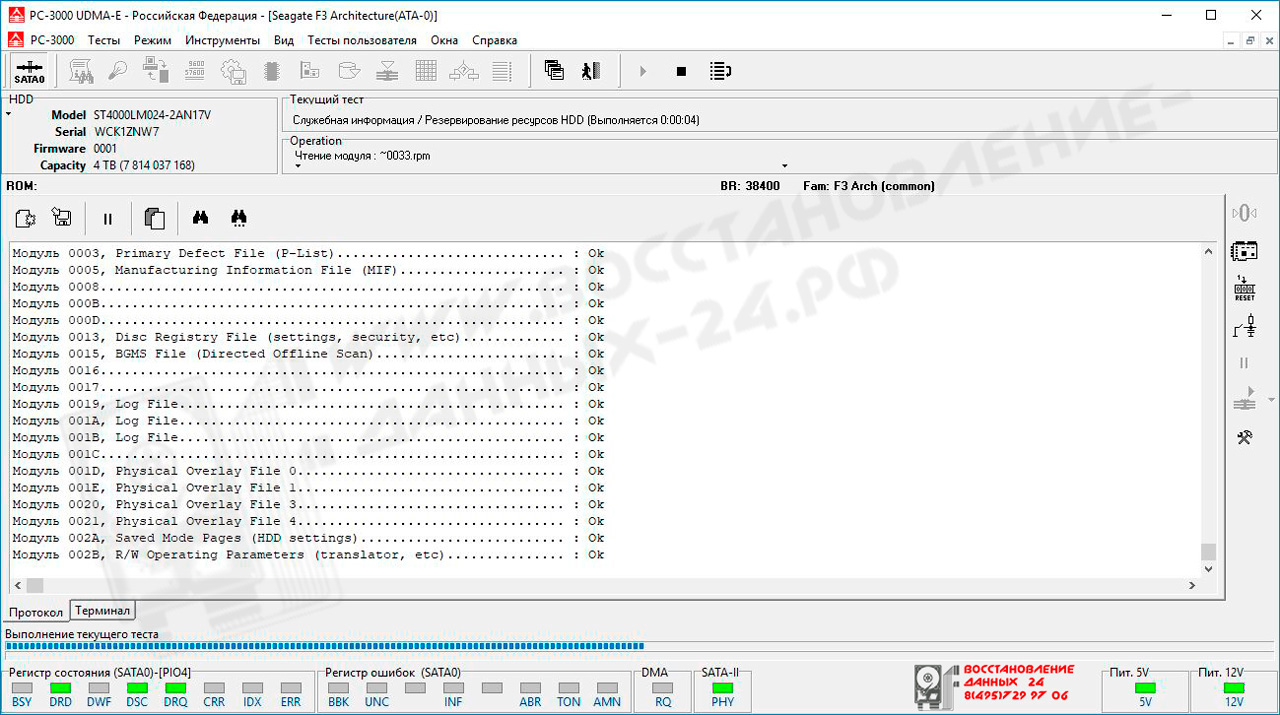This screenshot has height=715, width=1280.
Task: Click the binoculars find icon
Action: [200, 217]
